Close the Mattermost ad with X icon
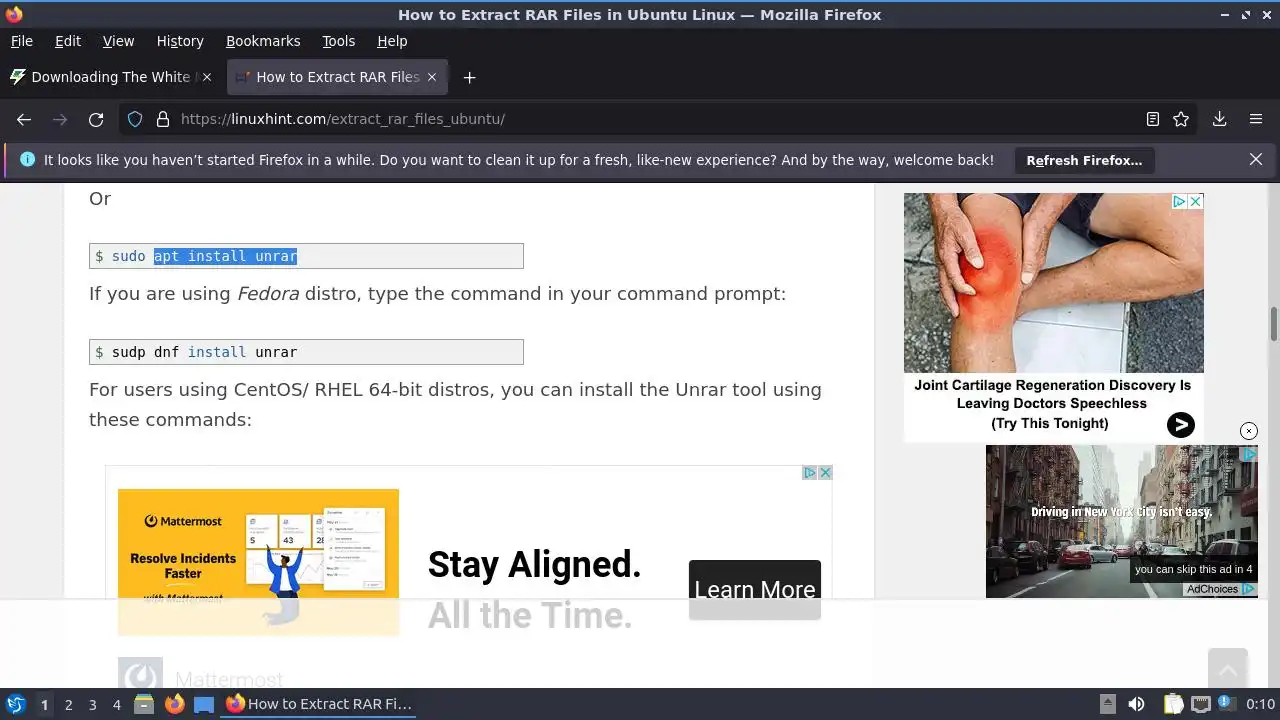The width and height of the screenshot is (1280, 720). (825, 473)
